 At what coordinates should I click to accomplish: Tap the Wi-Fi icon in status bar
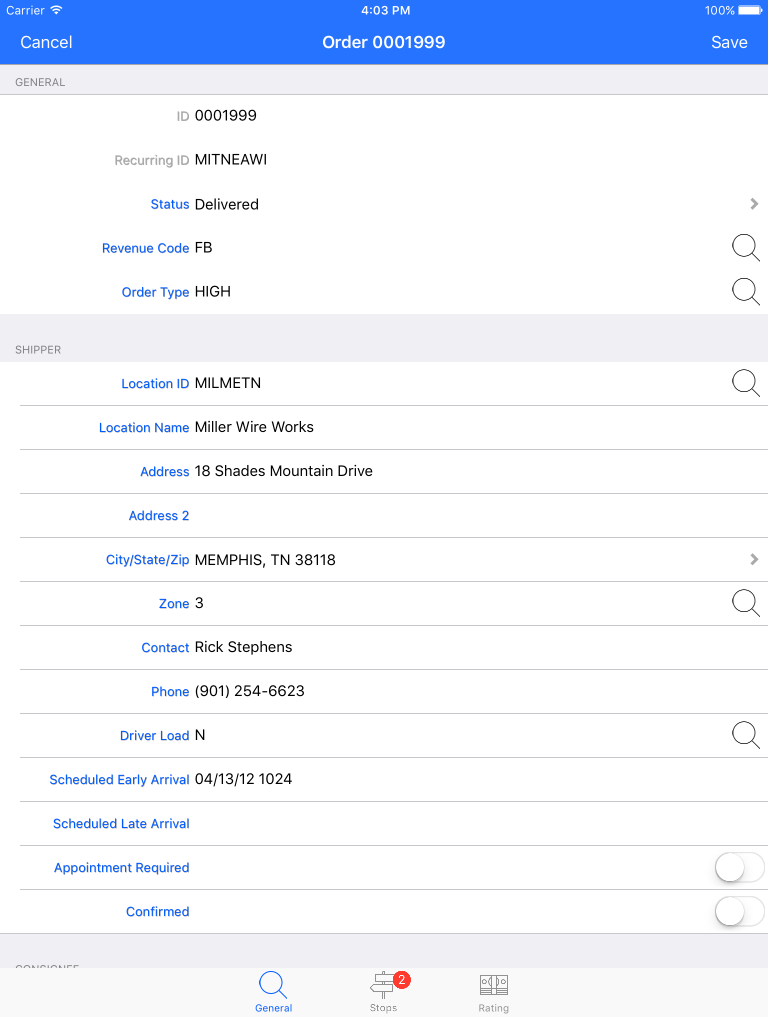[x=56, y=10]
